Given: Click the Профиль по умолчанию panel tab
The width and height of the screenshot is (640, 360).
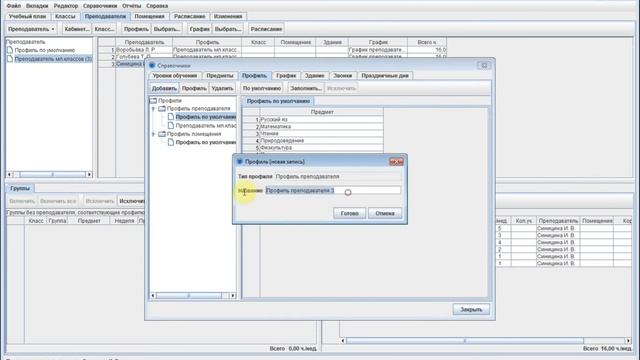Looking at the screenshot, I should click(278, 101).
